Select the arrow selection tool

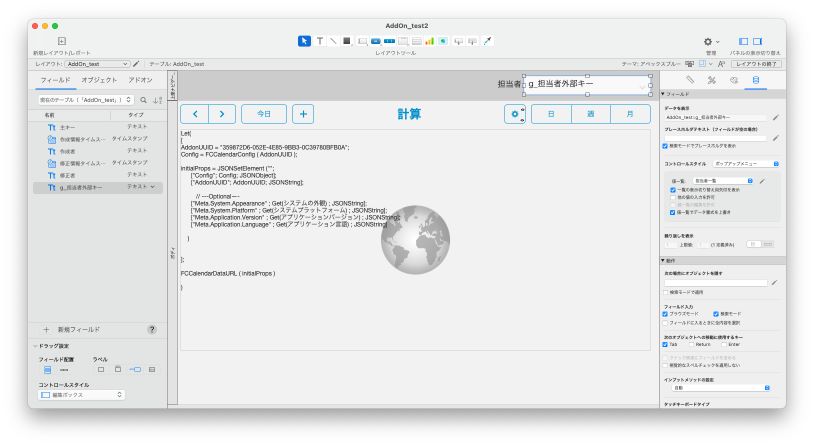304,41
